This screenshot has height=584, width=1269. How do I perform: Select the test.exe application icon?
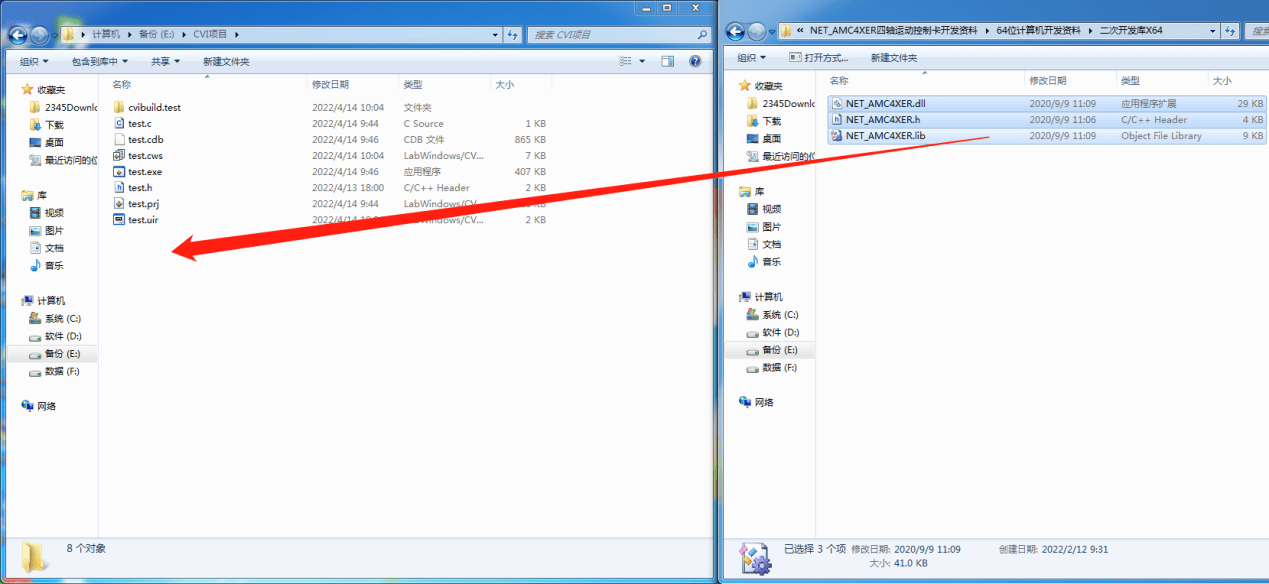(119, 171)
